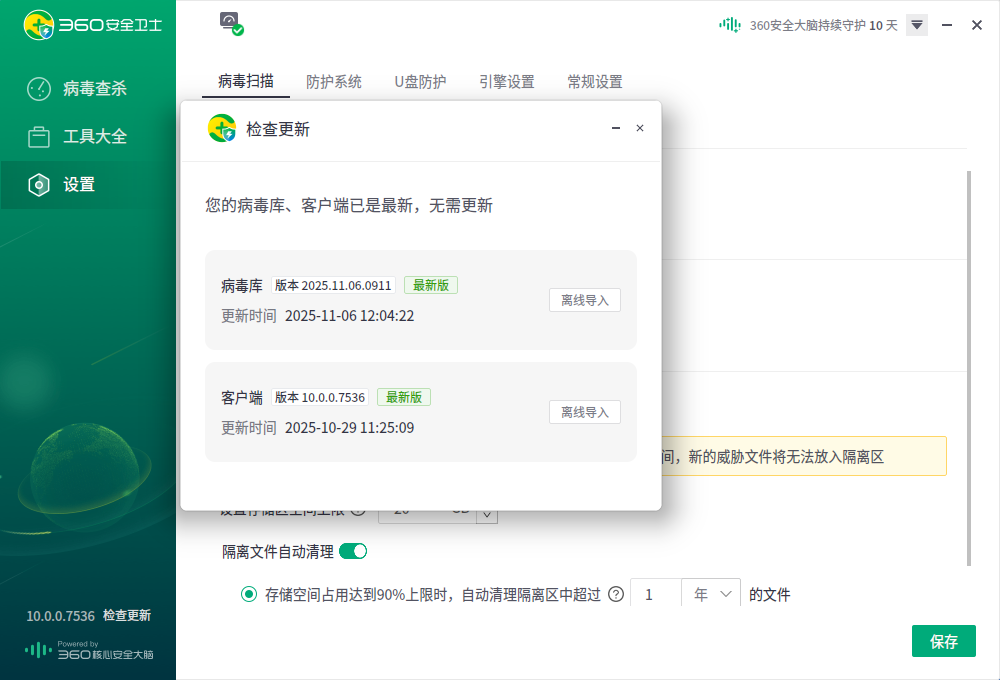Click the help question icon after 中超过

point(616,595)
